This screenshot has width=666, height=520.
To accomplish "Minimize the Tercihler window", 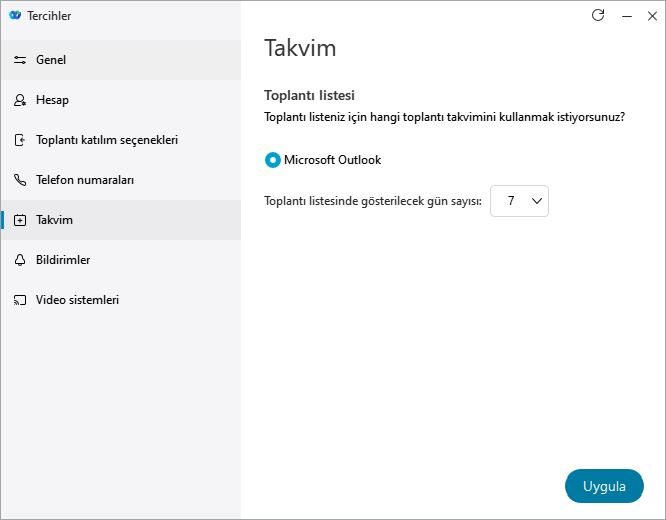I will click(627, 16).
